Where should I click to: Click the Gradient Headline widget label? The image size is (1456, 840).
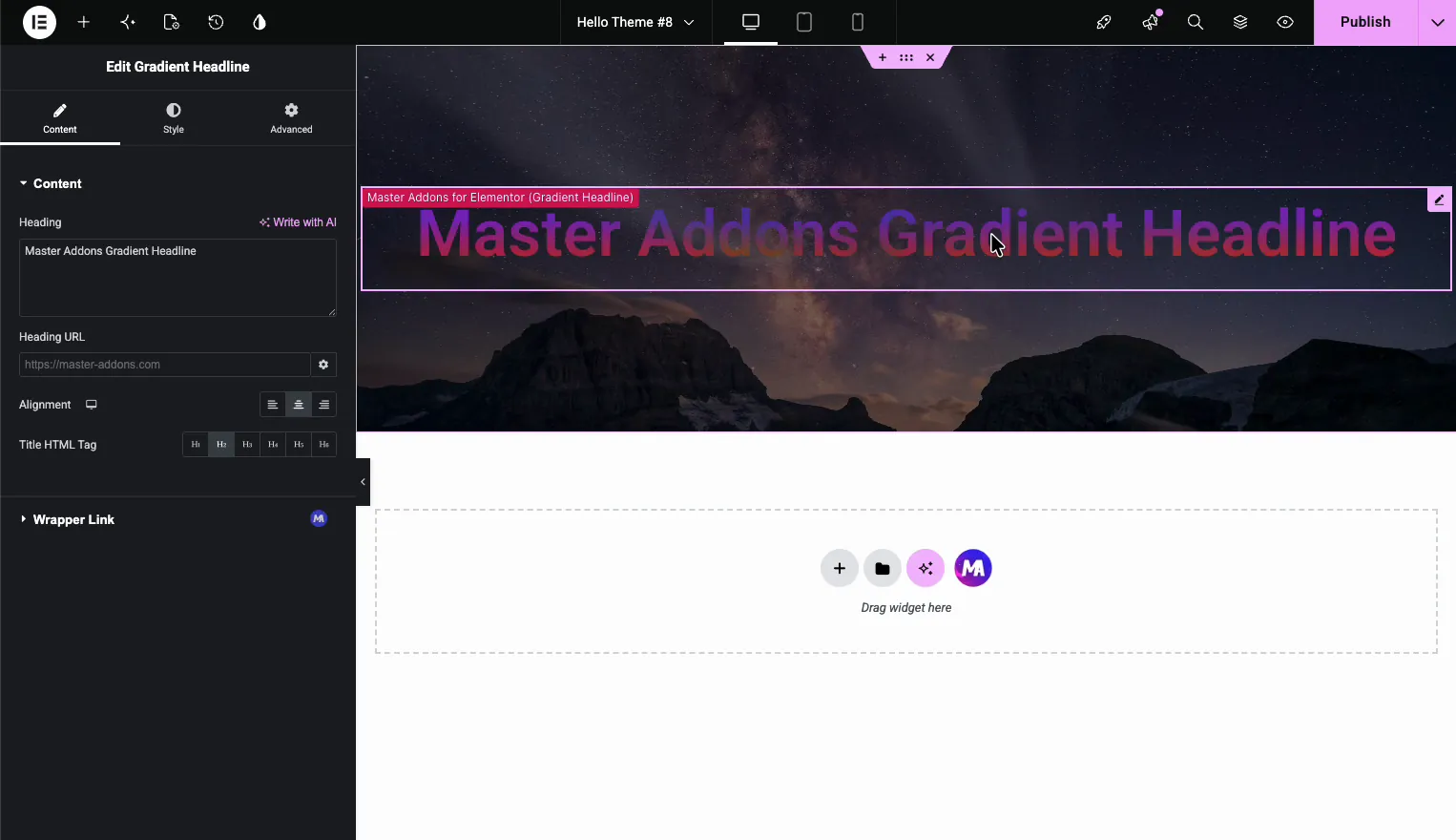point(500,198)
